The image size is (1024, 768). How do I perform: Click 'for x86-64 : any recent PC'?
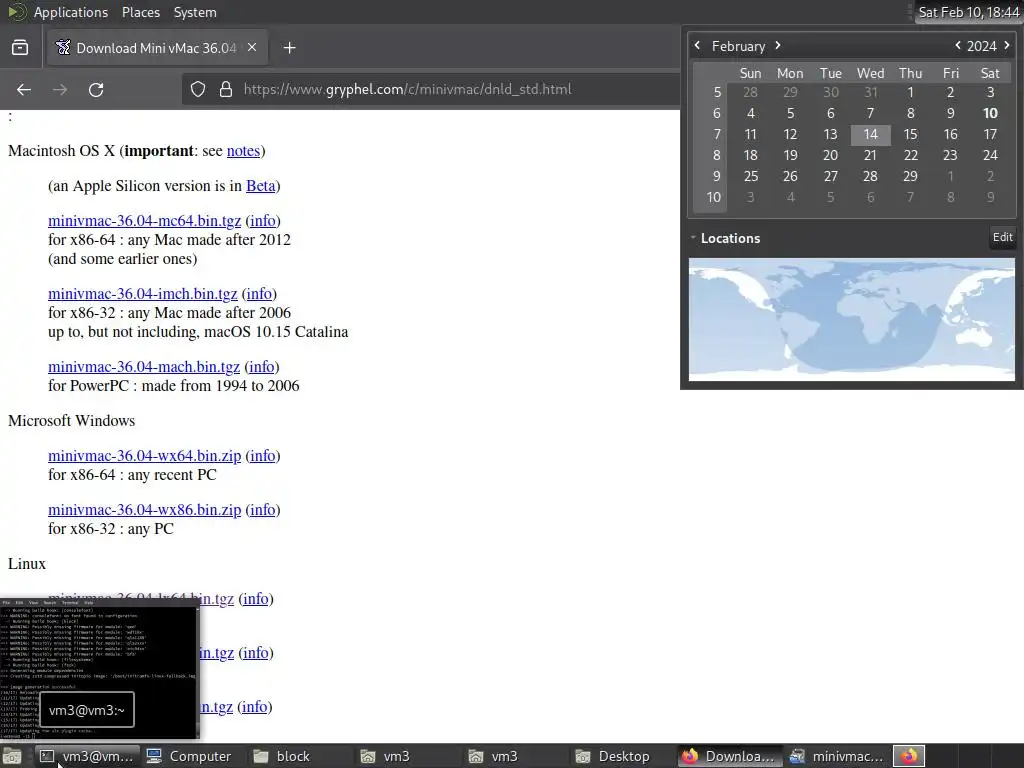(x=132, y=475)
